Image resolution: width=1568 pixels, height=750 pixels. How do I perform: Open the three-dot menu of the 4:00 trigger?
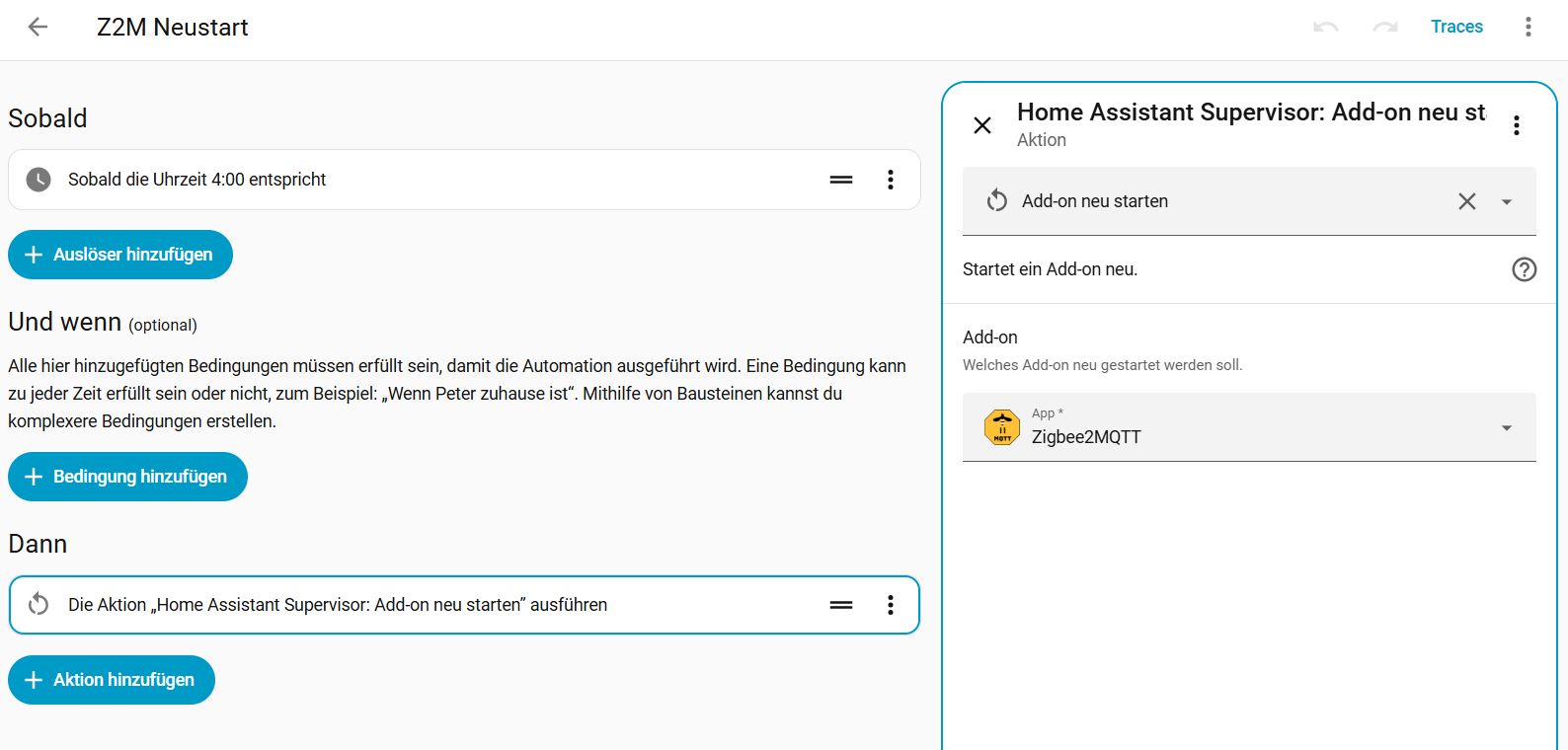point(891,180)
